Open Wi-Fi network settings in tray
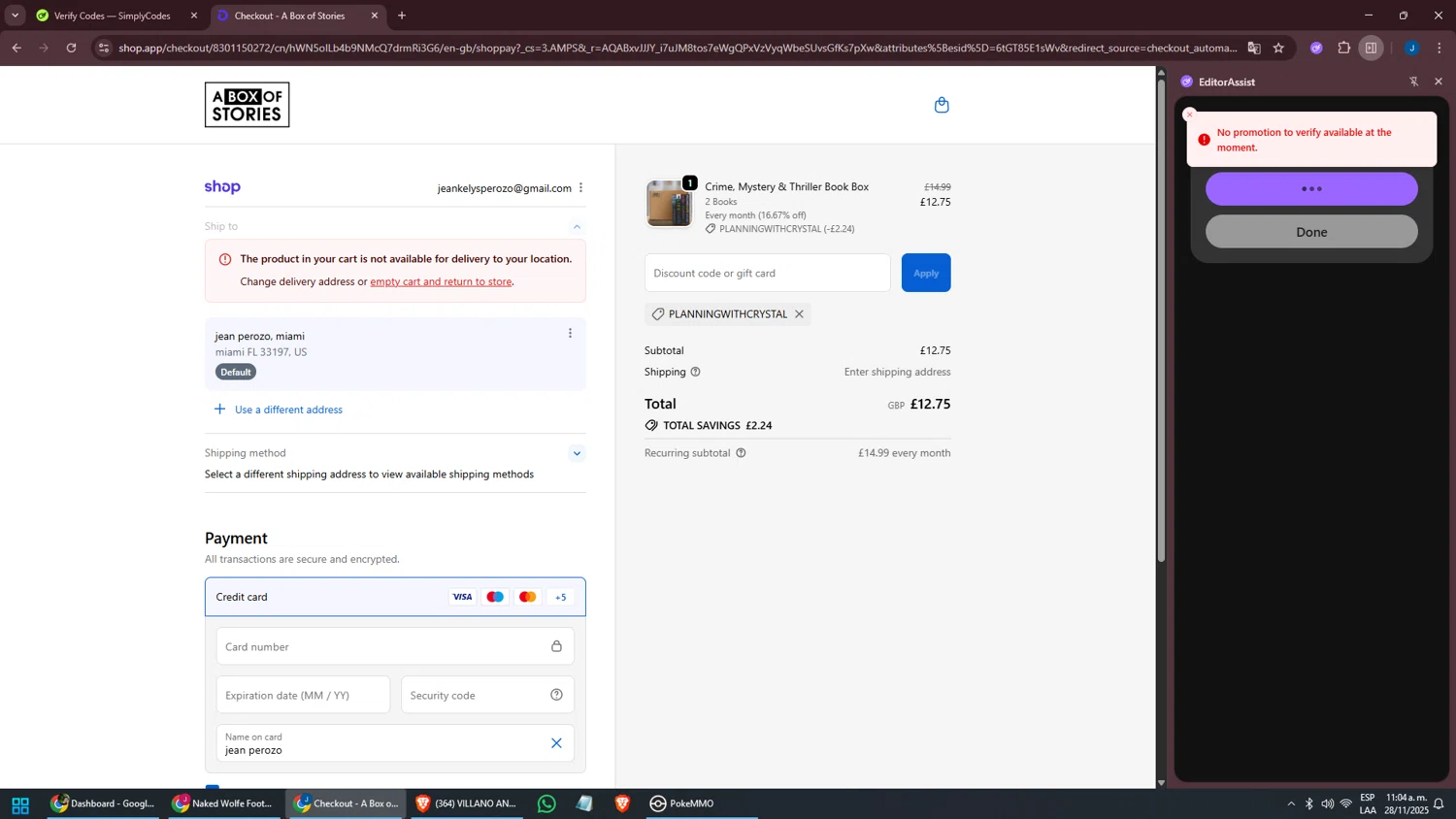Image resolution: width=1456 pixels, height=819 pixels. 1346,803
